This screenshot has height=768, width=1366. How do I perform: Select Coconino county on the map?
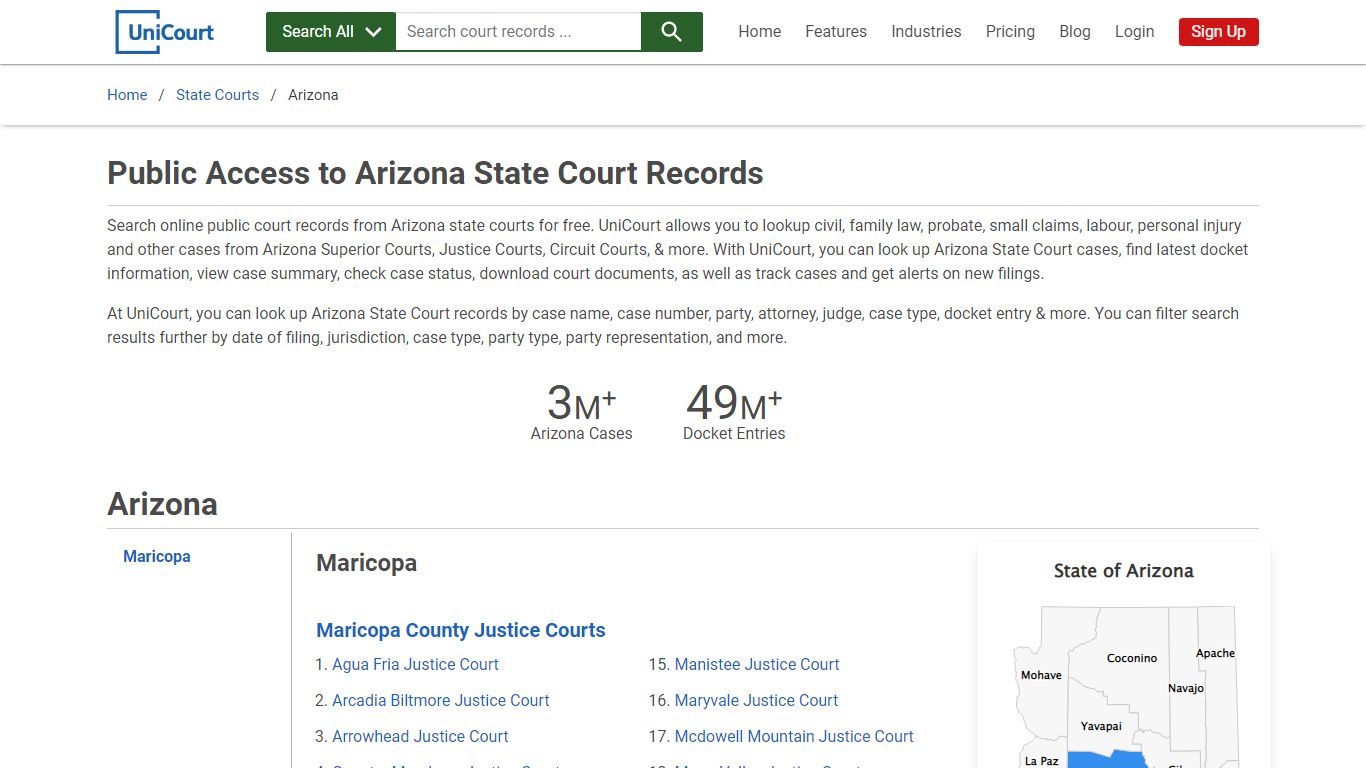click(1132, 658)
